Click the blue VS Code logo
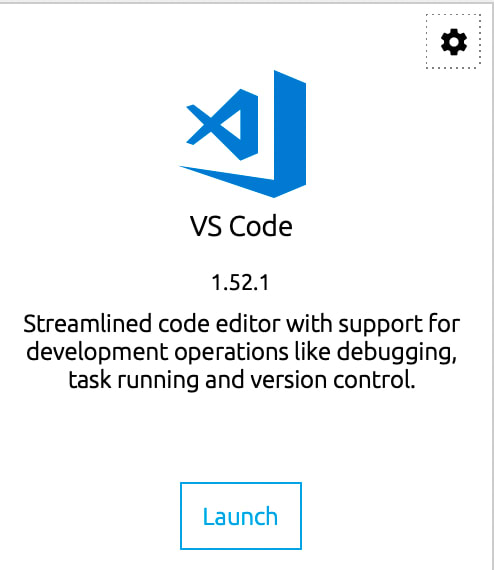 [x=243, y=134]
